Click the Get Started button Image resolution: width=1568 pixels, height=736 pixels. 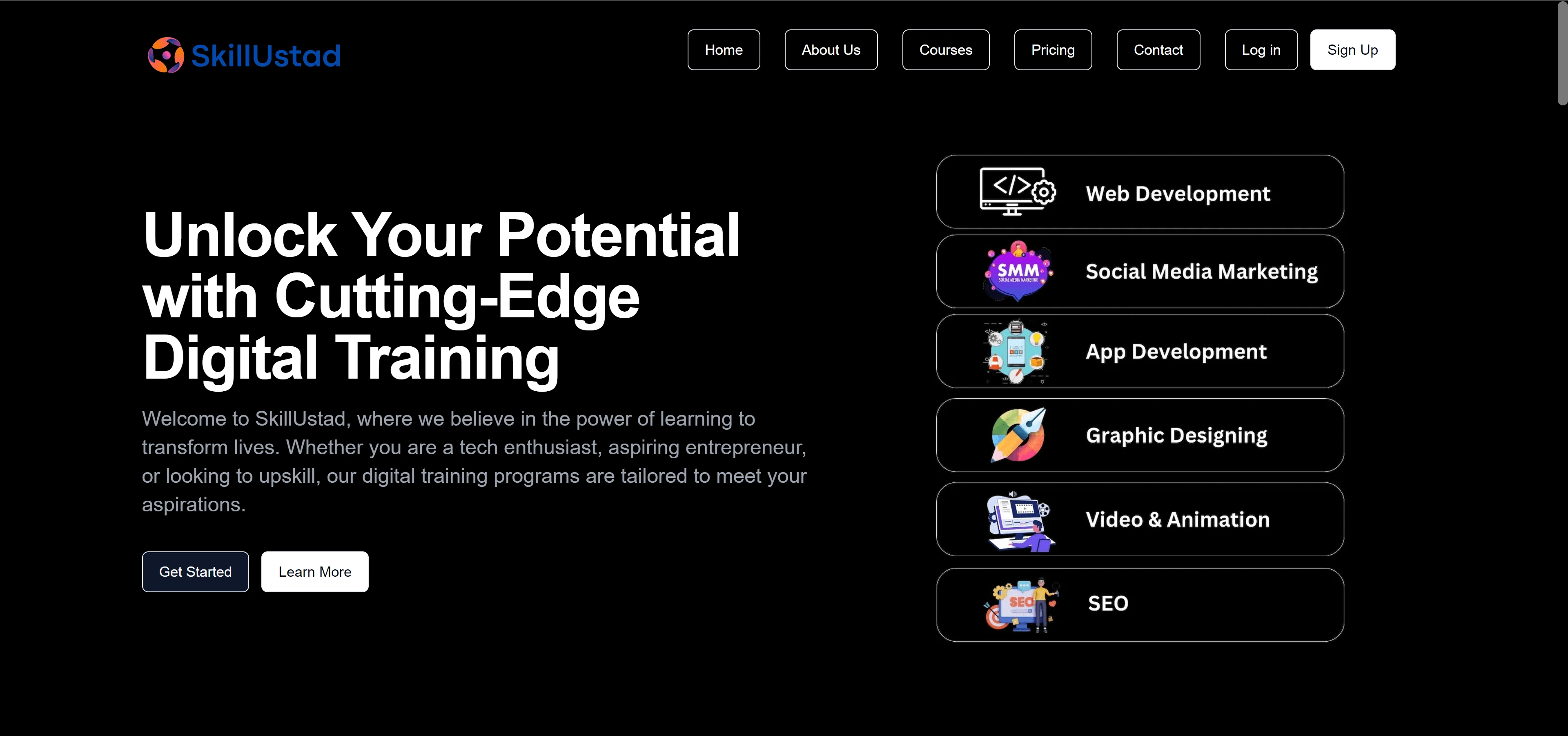pos(195,572)
